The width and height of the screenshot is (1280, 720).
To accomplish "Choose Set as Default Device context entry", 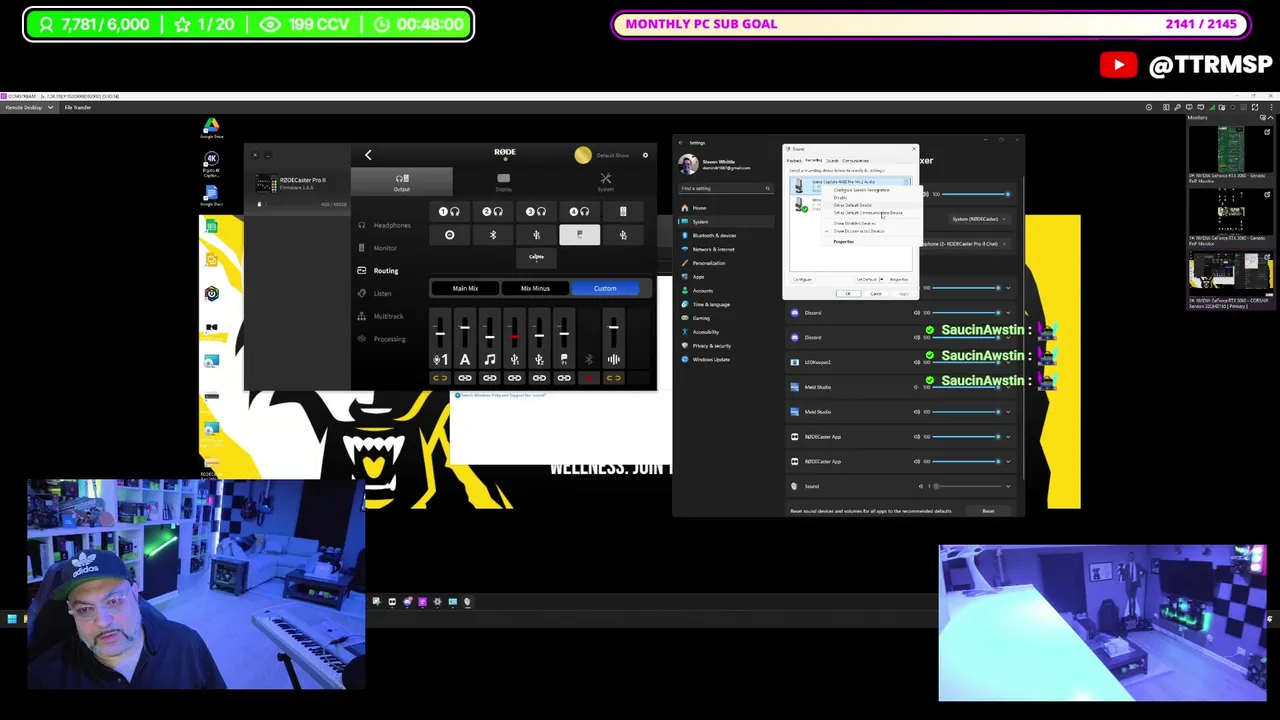I will click(x=852, y=205).
